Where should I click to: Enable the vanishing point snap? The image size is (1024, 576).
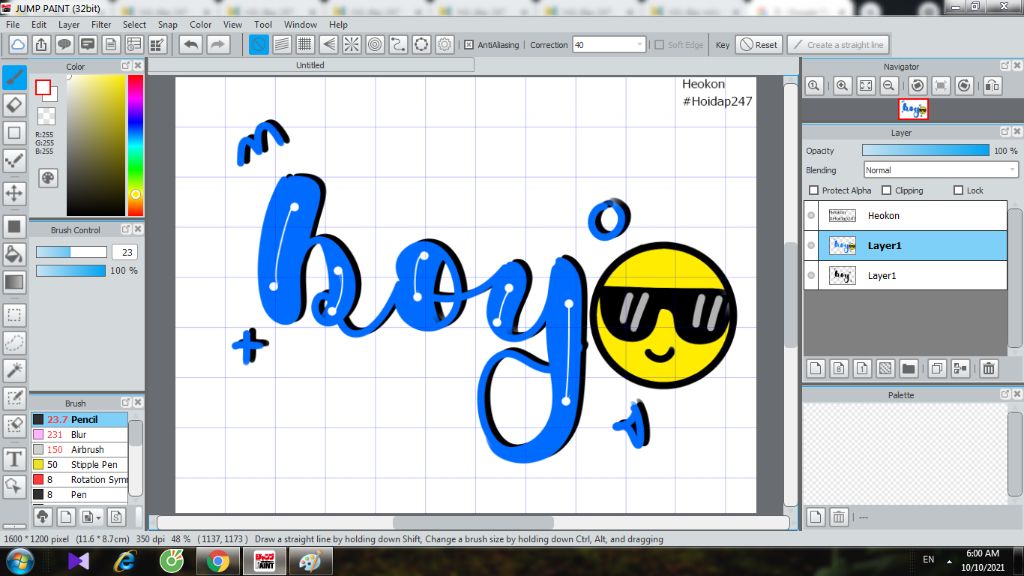click(x=328, y=44)
